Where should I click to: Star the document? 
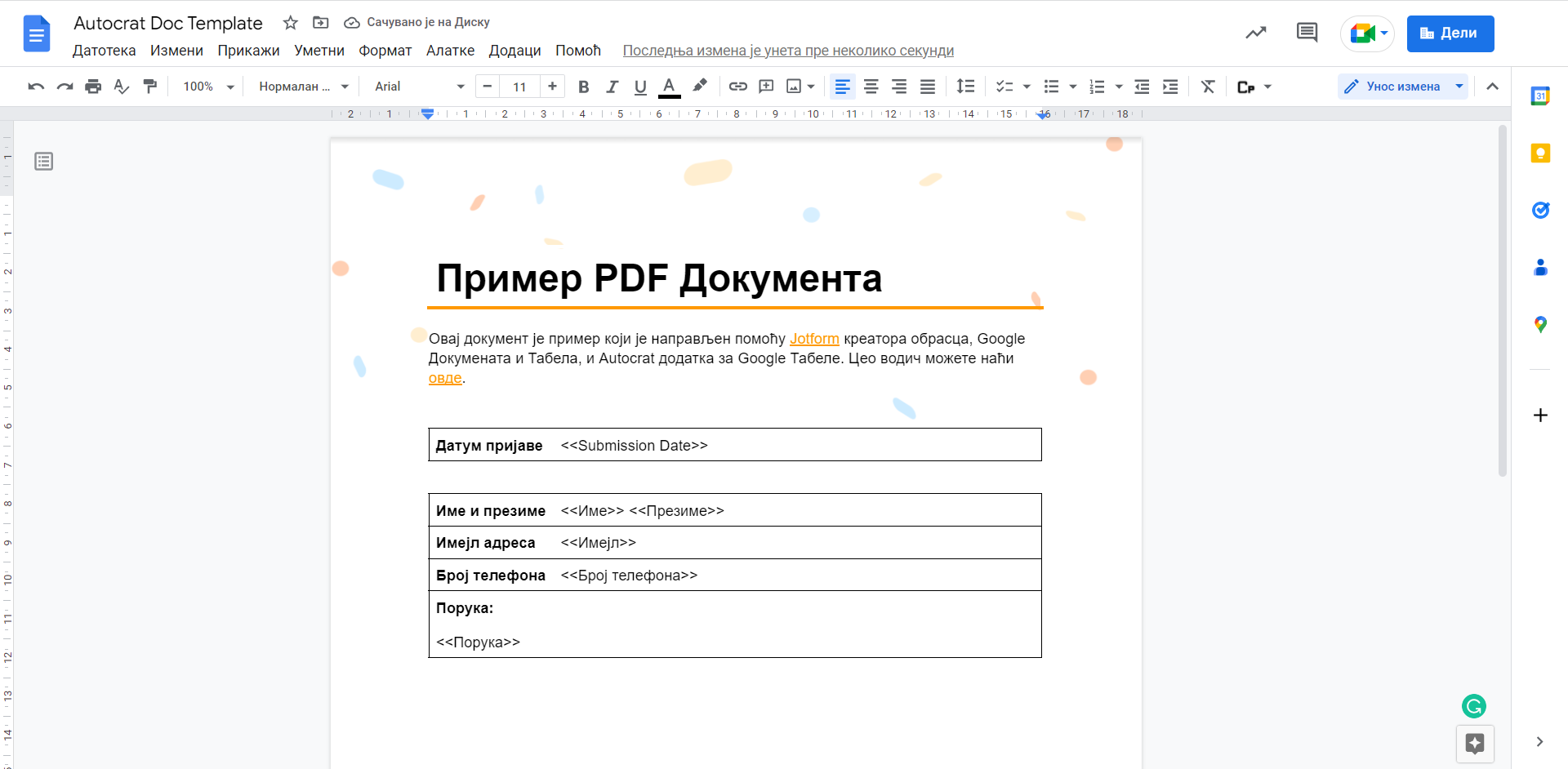(290, 23)
